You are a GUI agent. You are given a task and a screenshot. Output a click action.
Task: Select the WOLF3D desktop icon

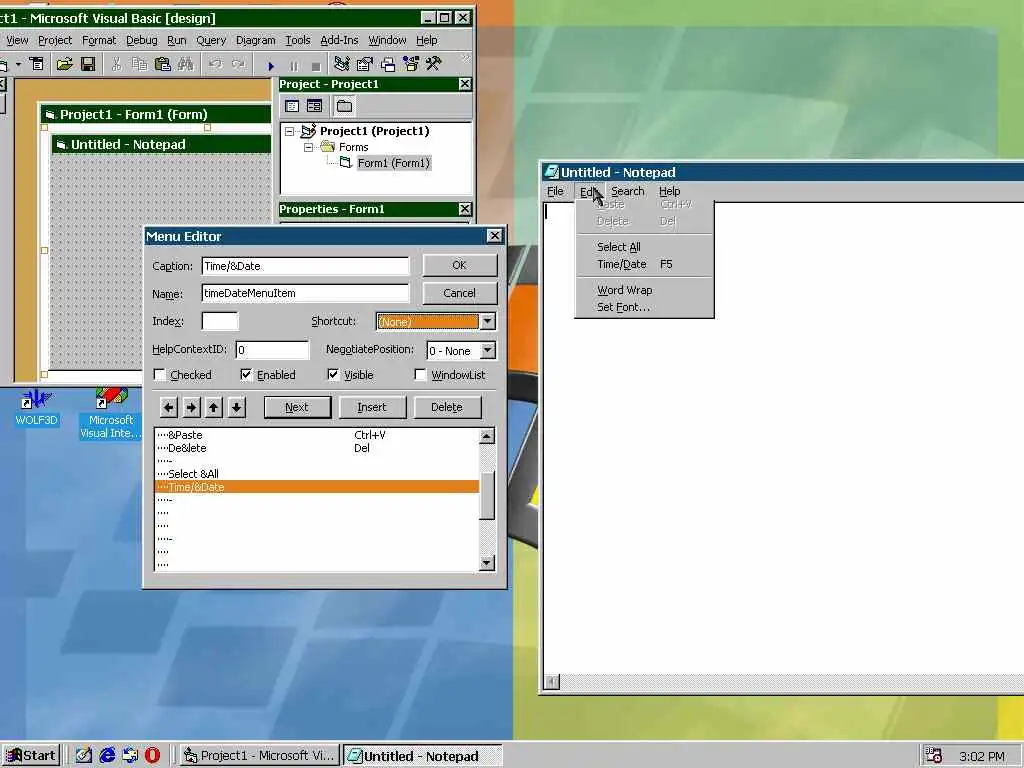(x=36, y=408)
